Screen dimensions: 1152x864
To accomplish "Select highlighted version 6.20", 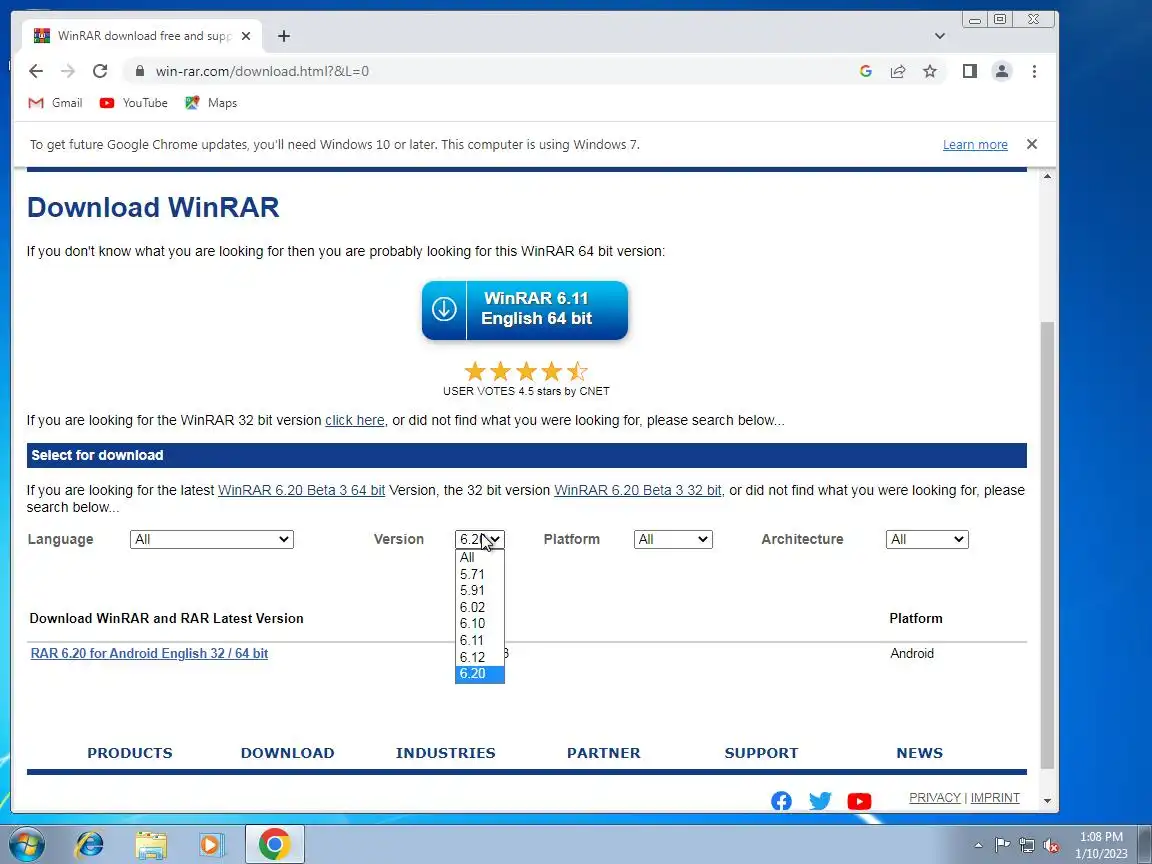I will click(x=480, y=674).
